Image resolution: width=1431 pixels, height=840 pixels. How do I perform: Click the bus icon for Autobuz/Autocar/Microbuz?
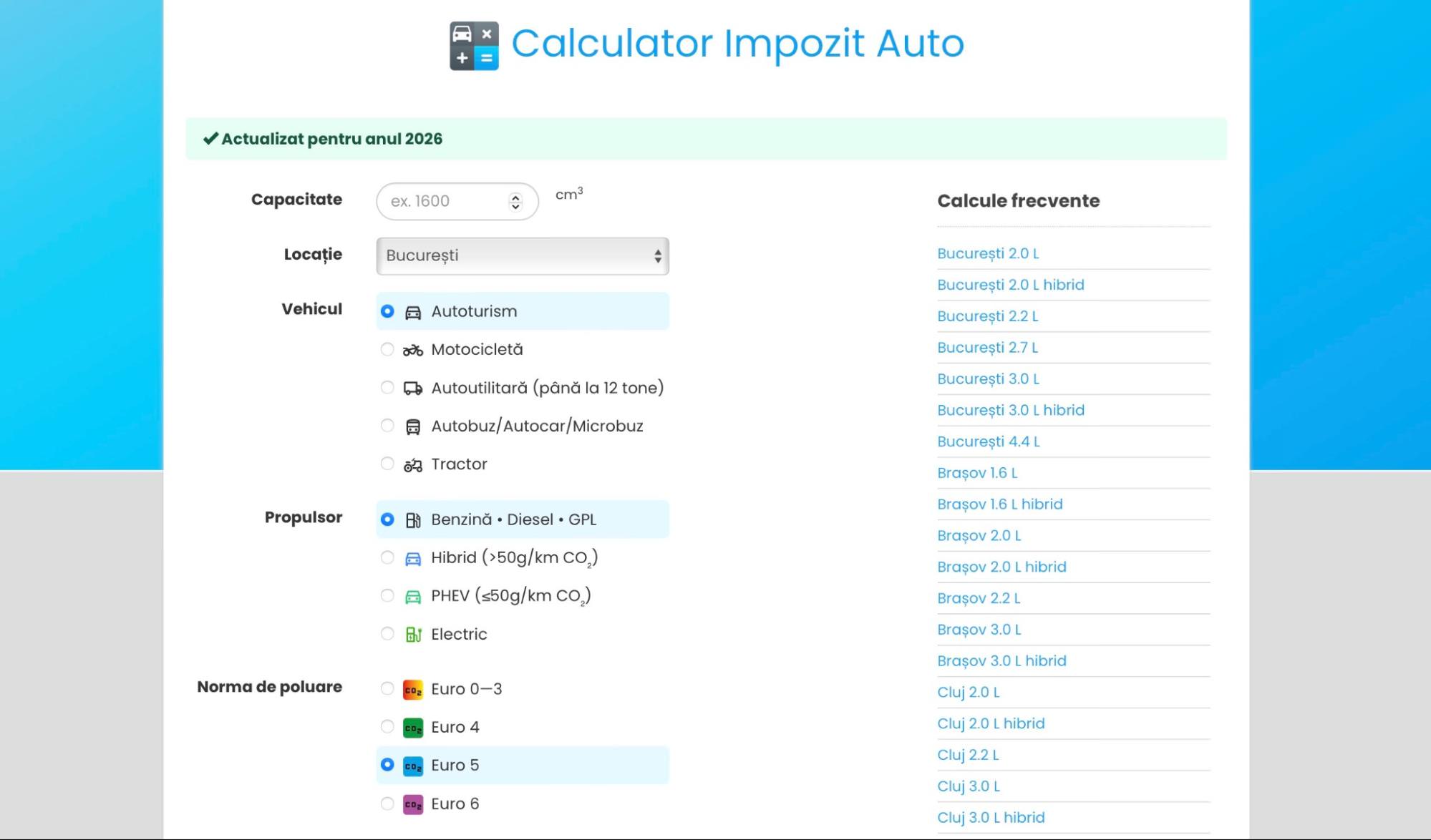[412, 426]
